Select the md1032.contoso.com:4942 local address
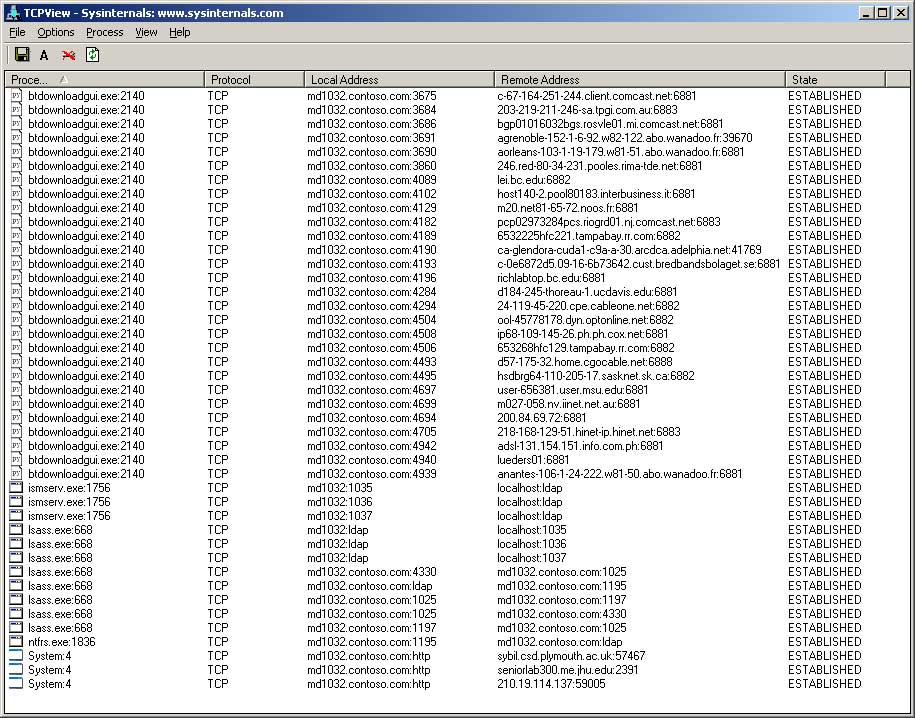 click(372, 446)
